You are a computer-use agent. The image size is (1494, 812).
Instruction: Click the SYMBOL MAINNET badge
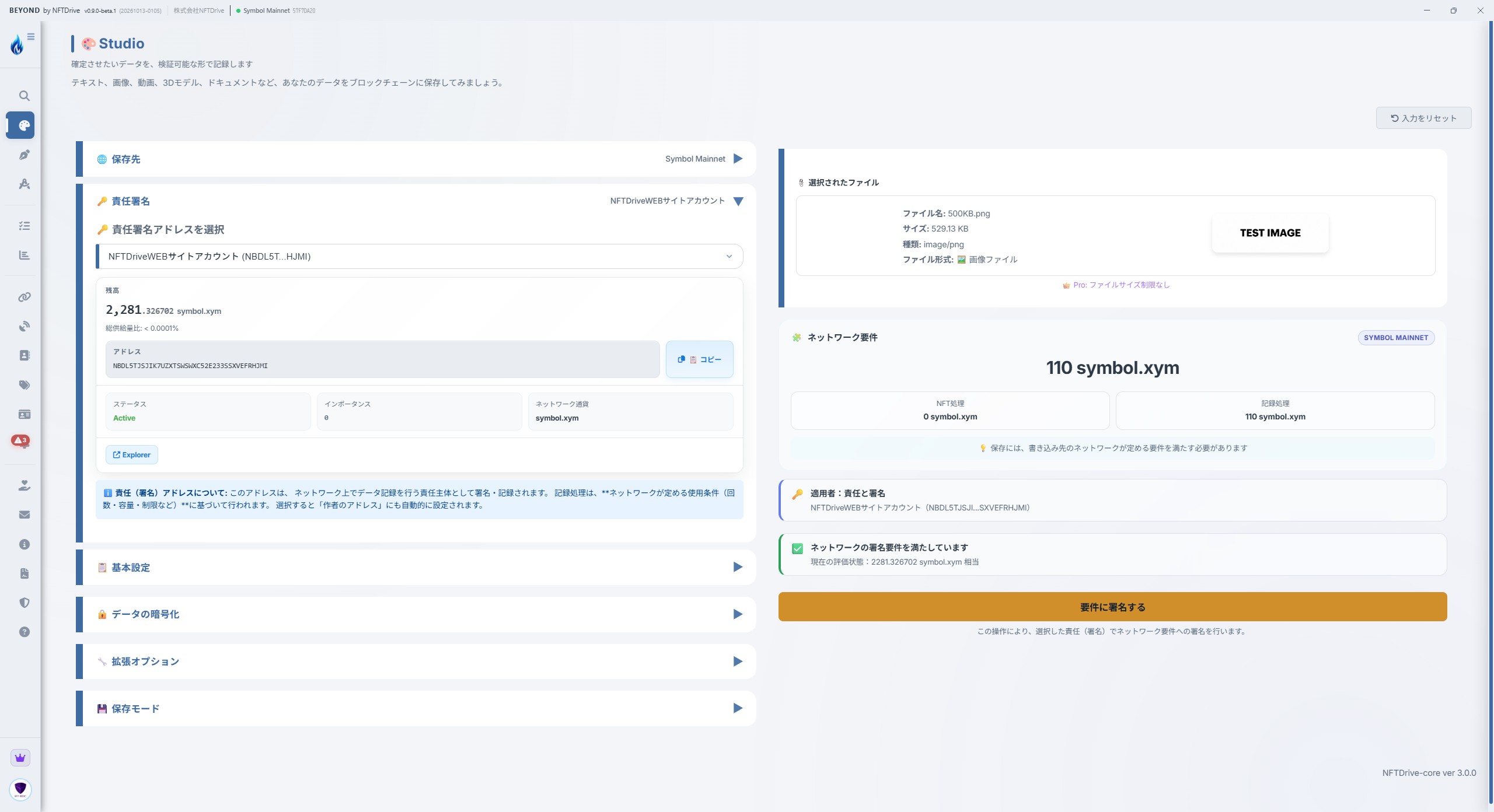[x=1396, y=338]
